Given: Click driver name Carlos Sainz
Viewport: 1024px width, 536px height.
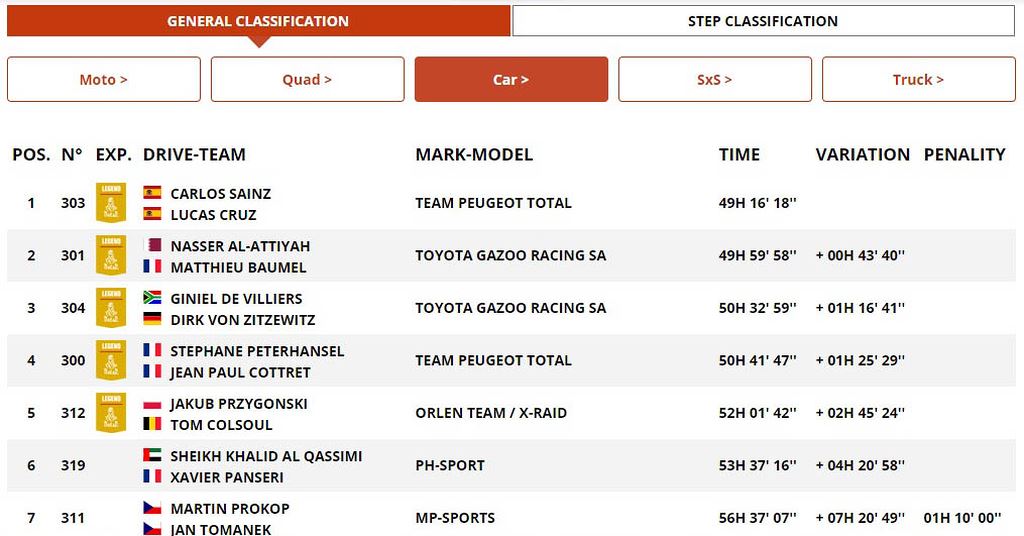Looking at the screenshot, I should (220, 194).
